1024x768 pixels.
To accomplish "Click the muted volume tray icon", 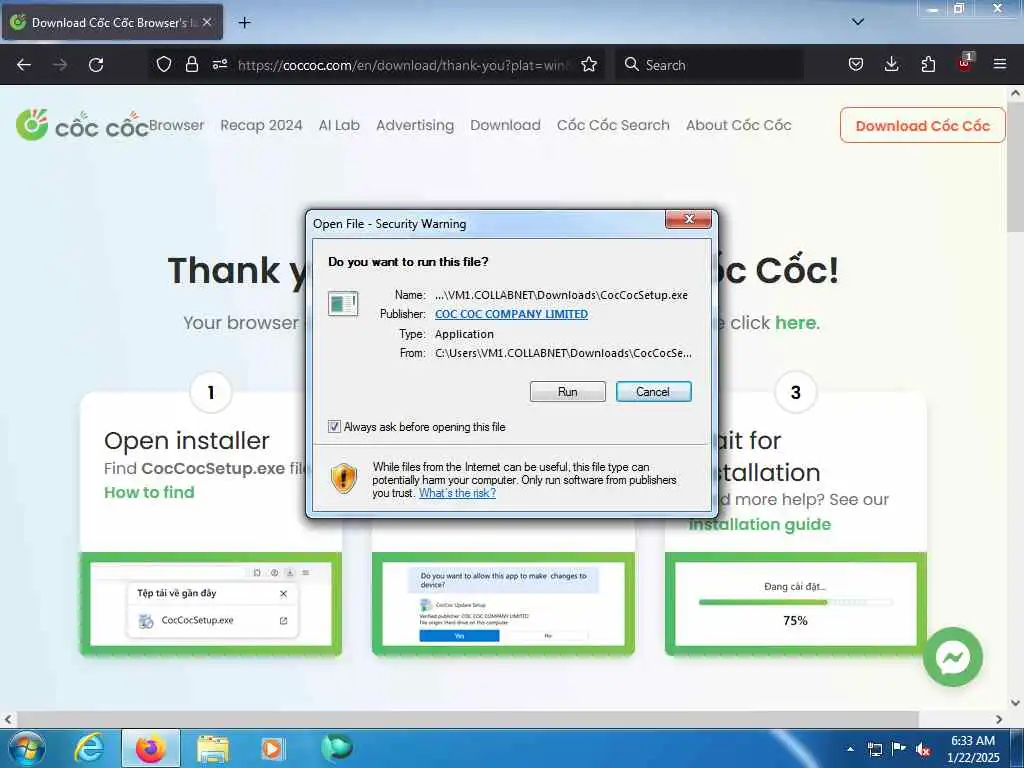I will [923, 749].
